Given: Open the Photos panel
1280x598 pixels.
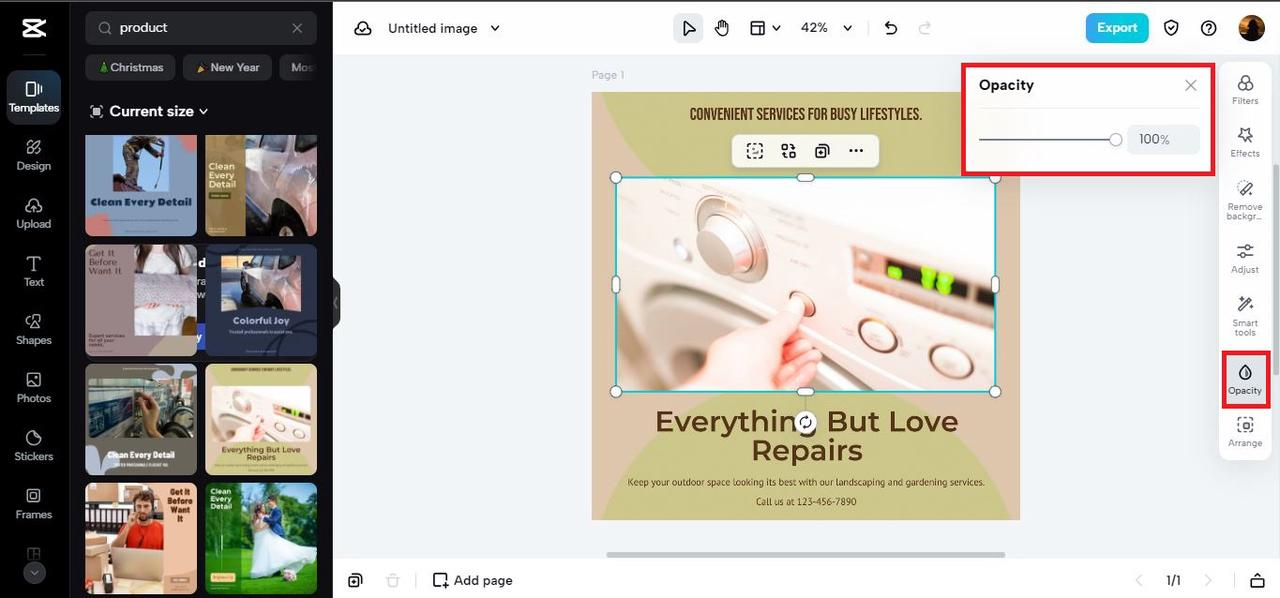Looking at the screenshot, I should (x=34, y=387).
